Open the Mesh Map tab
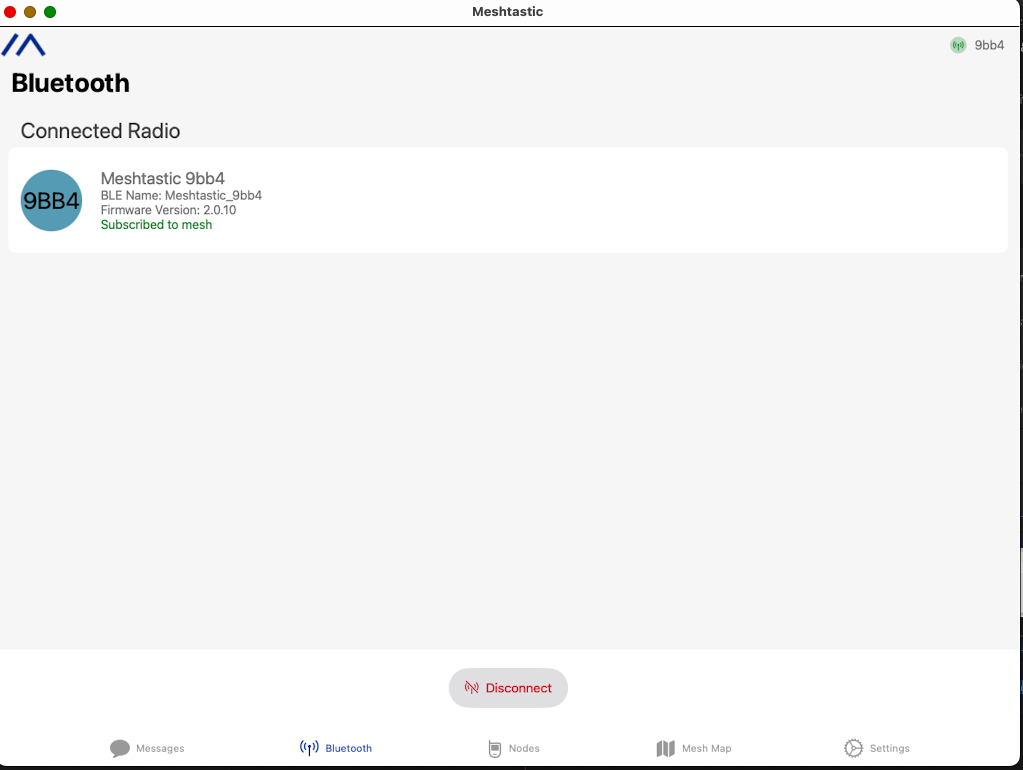 click(x=694, y=748)
